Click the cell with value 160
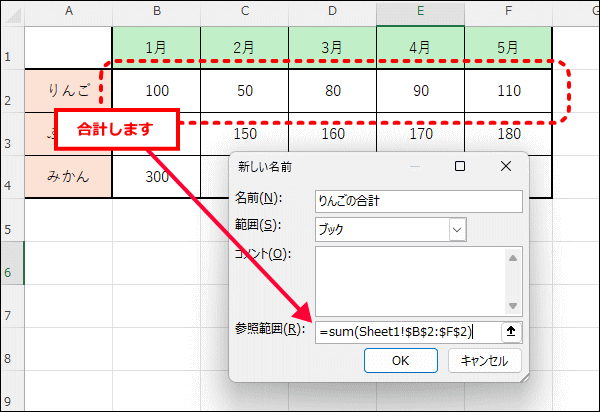The image size is (600, 412). (333, 134)
